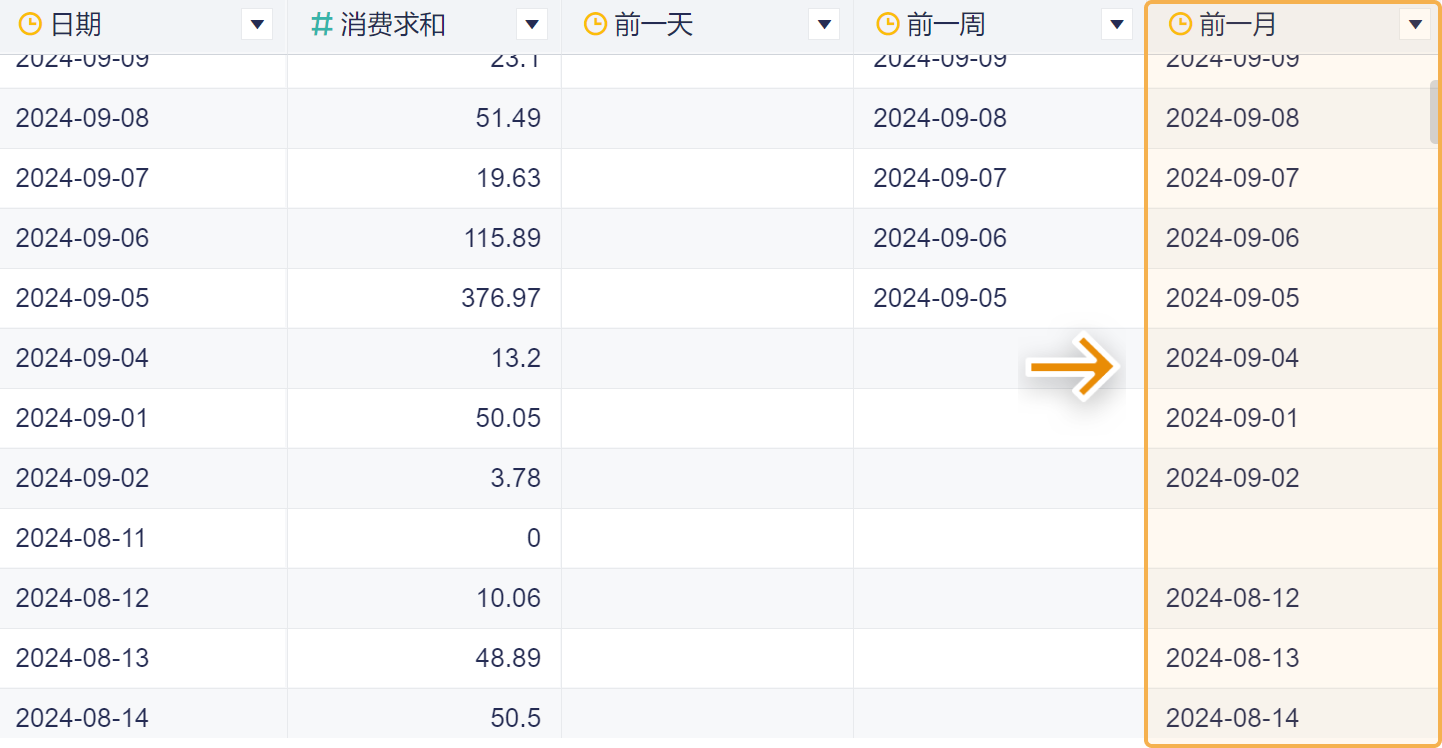Select 2024-09-07 in the 前一周 column
Screen dimensions: 1442x748
pyautogui.click(x=940, y=178)
